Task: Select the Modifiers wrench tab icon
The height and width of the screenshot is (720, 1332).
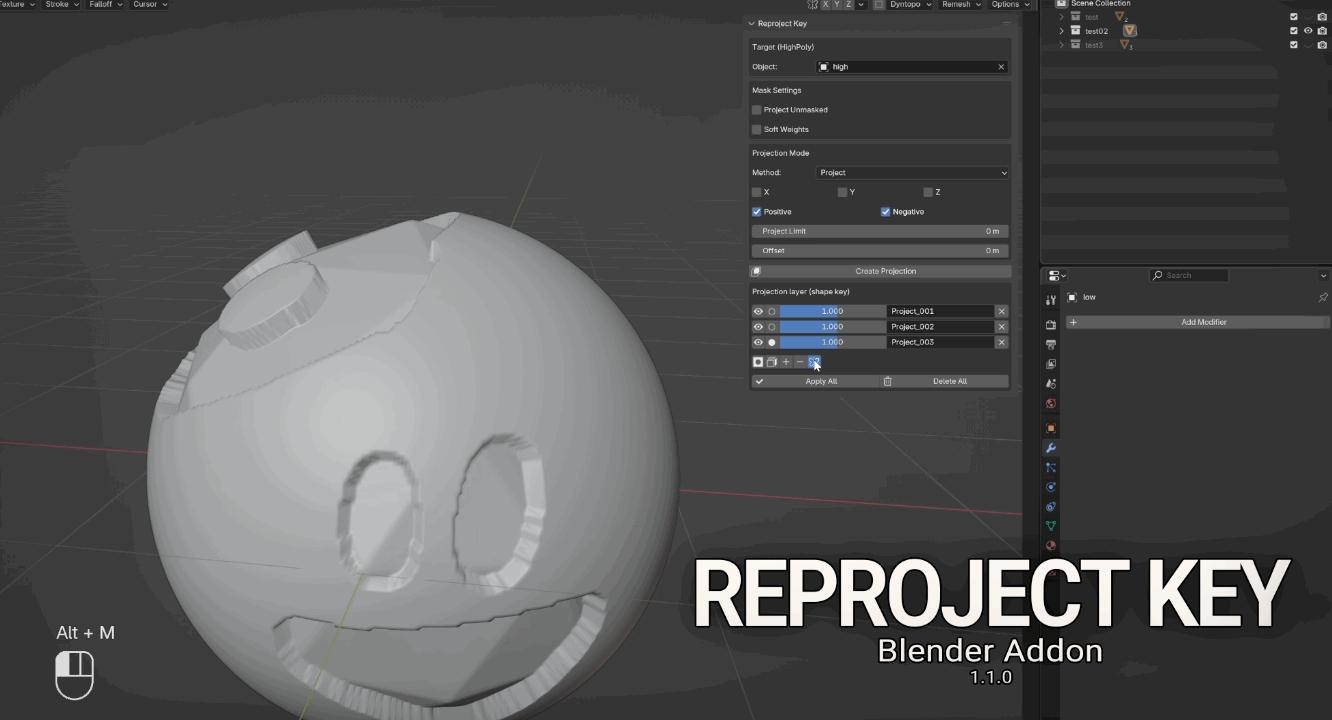Action: click(1051, 448)
